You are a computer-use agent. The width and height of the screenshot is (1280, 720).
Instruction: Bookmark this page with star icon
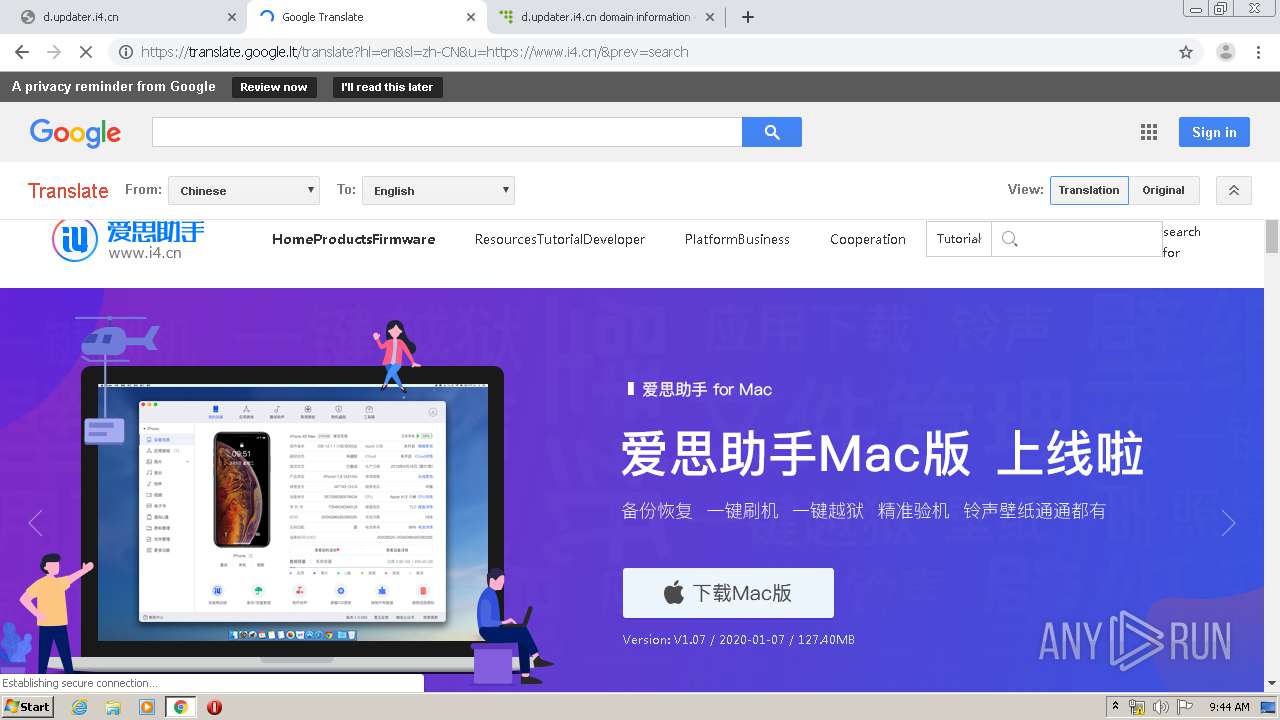point(1186,52)
